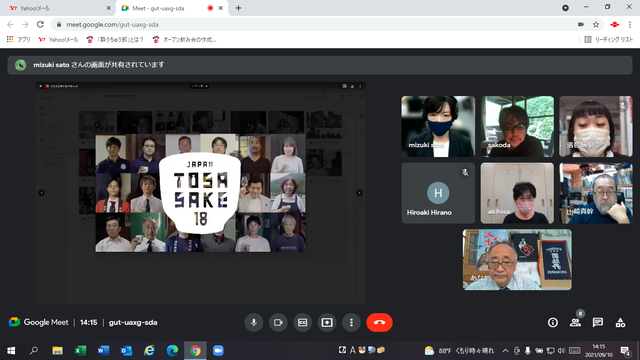Click the mizuki sato screen sharing banner
Viewport: 640px width, 360px height.
point(320,65)
